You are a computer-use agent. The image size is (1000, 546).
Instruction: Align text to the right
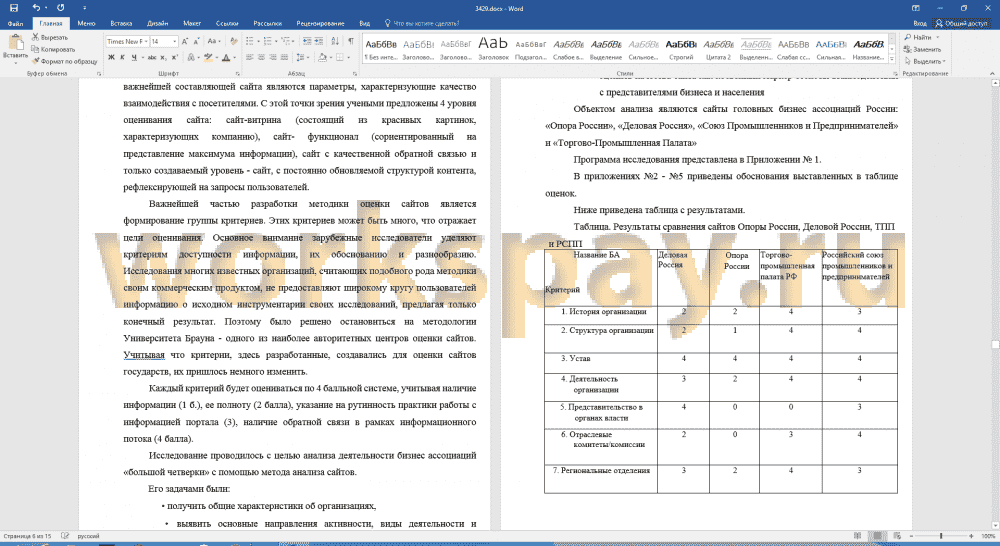tap(274, 57)
